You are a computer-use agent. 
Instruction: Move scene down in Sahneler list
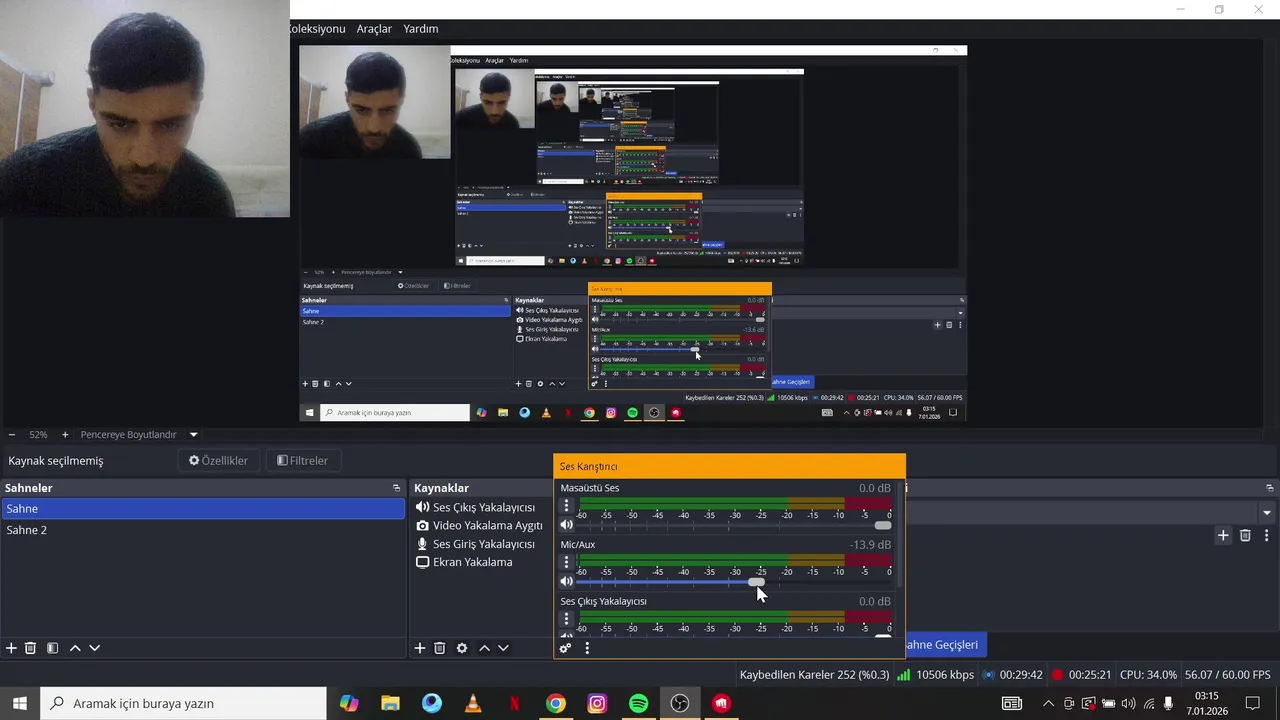coord(95,648)
